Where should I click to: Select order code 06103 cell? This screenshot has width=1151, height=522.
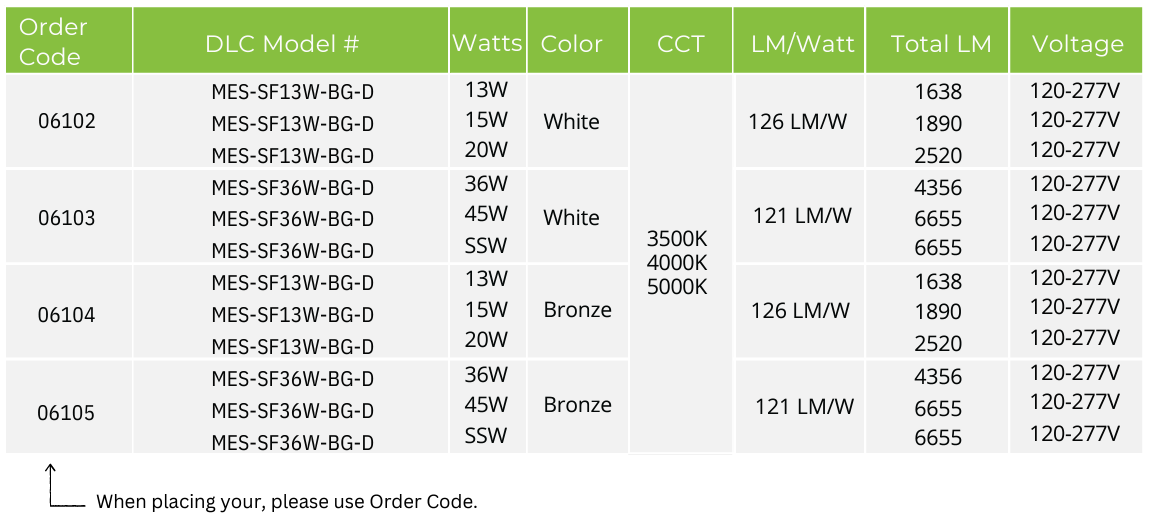[67, 218]
